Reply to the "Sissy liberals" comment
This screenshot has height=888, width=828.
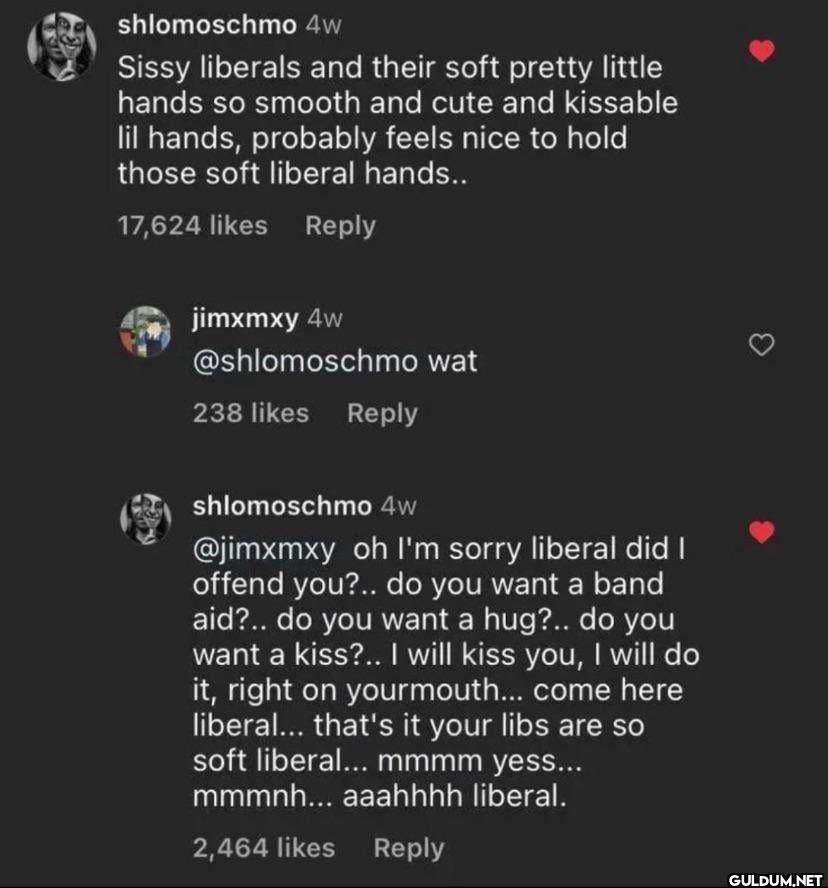pos(340,226)
